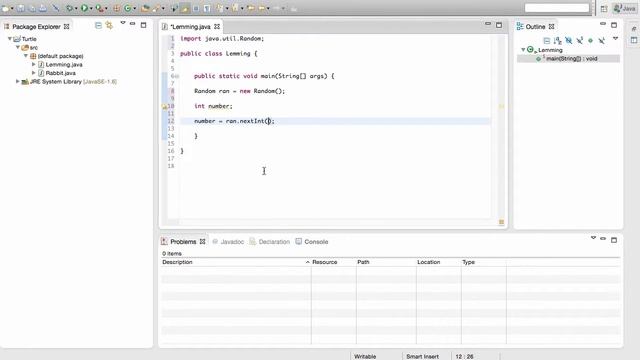The width and height of the screenshot is (640, 360).
Task: Toggle Hide Non-Public Members in the Outline
Action: (x=590, y=40)
